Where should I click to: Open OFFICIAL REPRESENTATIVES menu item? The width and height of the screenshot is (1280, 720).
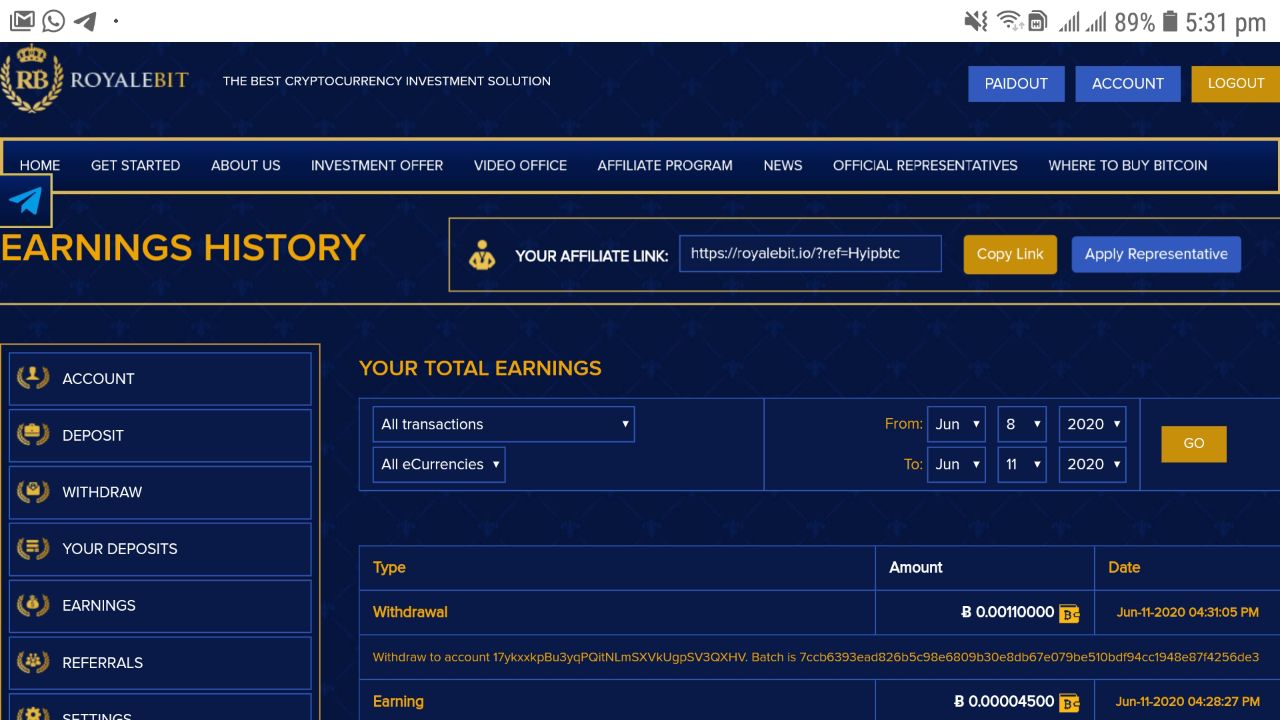[925, 165]
